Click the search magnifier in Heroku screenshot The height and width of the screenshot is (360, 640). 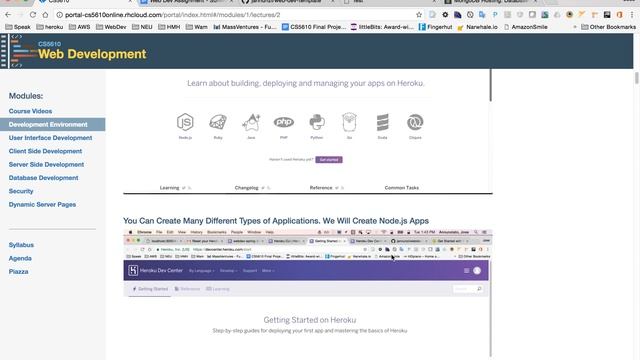click(479, 289)
